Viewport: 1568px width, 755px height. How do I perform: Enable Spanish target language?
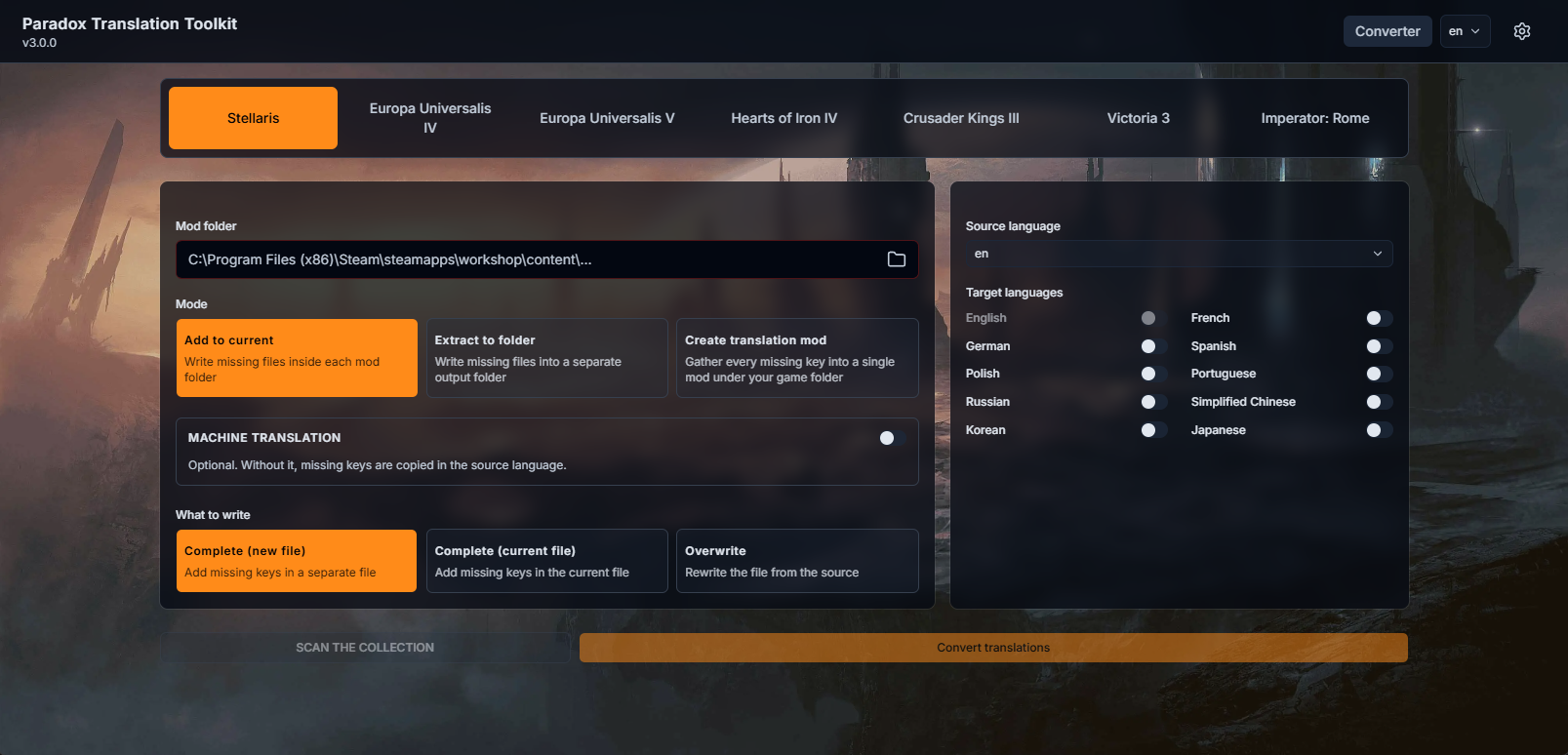point(1380,346)
